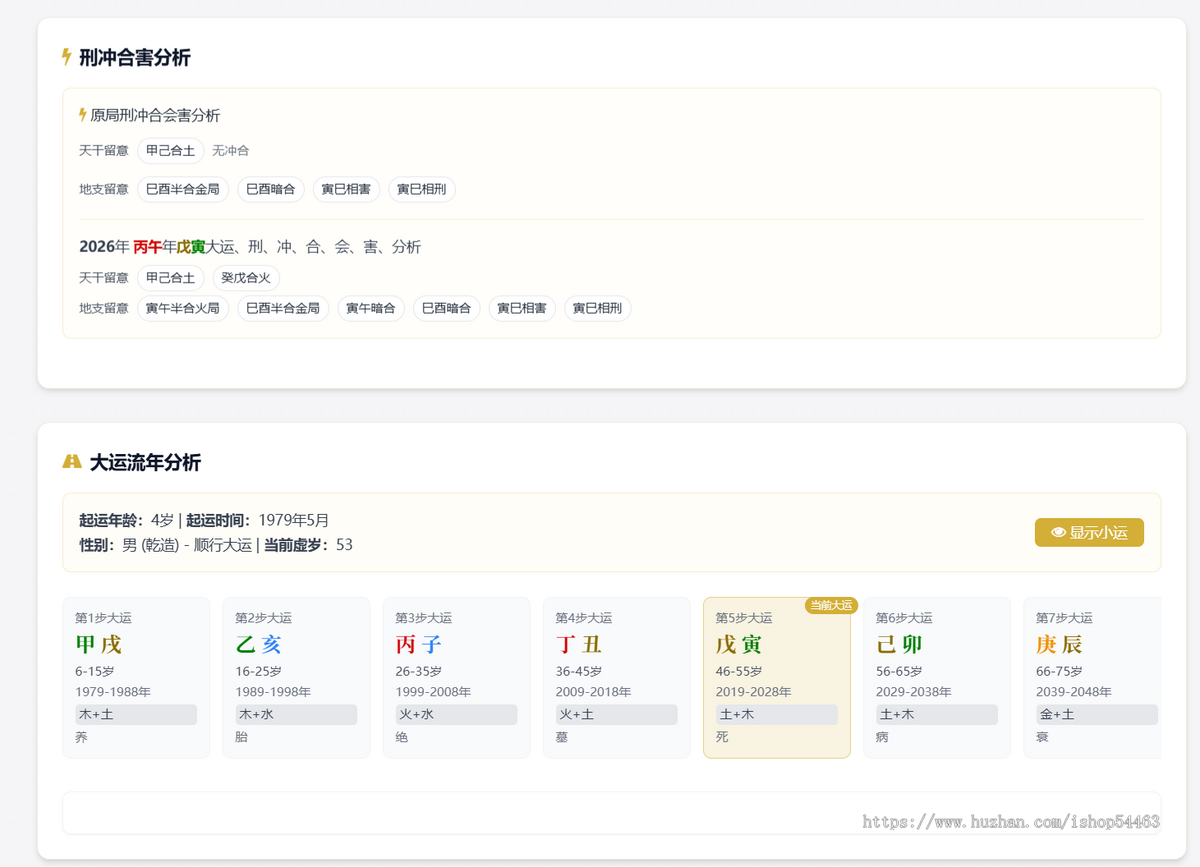
Task: Click the 起运年龄 4岁 text
Action: pos(127,520)
